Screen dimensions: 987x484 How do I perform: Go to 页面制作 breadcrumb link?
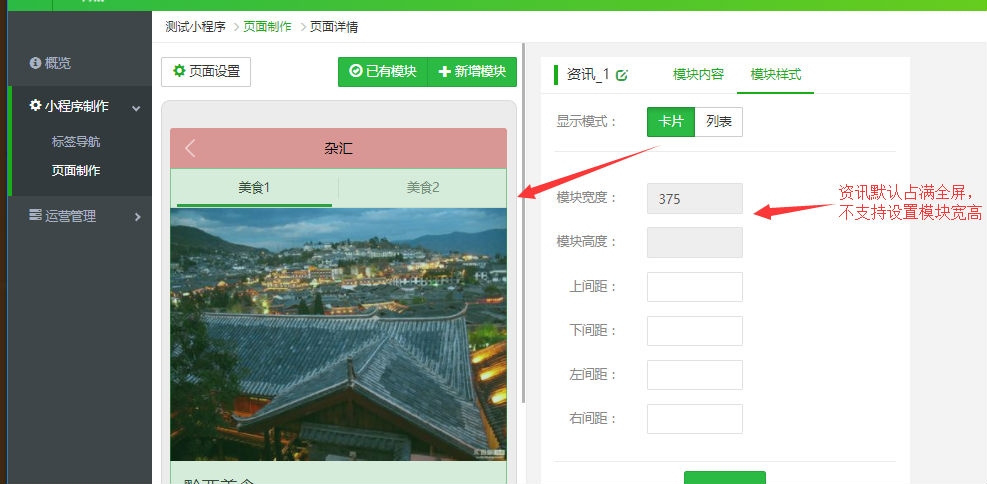click(268, 27)
